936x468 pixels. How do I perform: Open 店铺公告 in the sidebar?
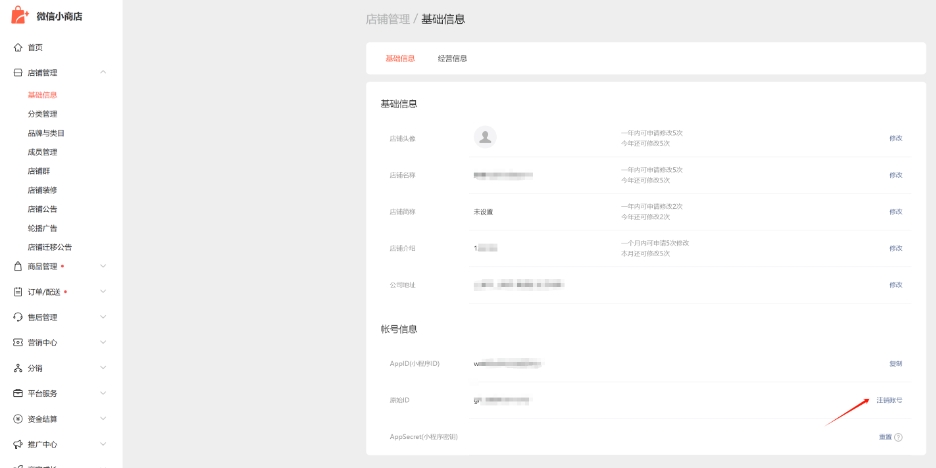coord(42,210)
